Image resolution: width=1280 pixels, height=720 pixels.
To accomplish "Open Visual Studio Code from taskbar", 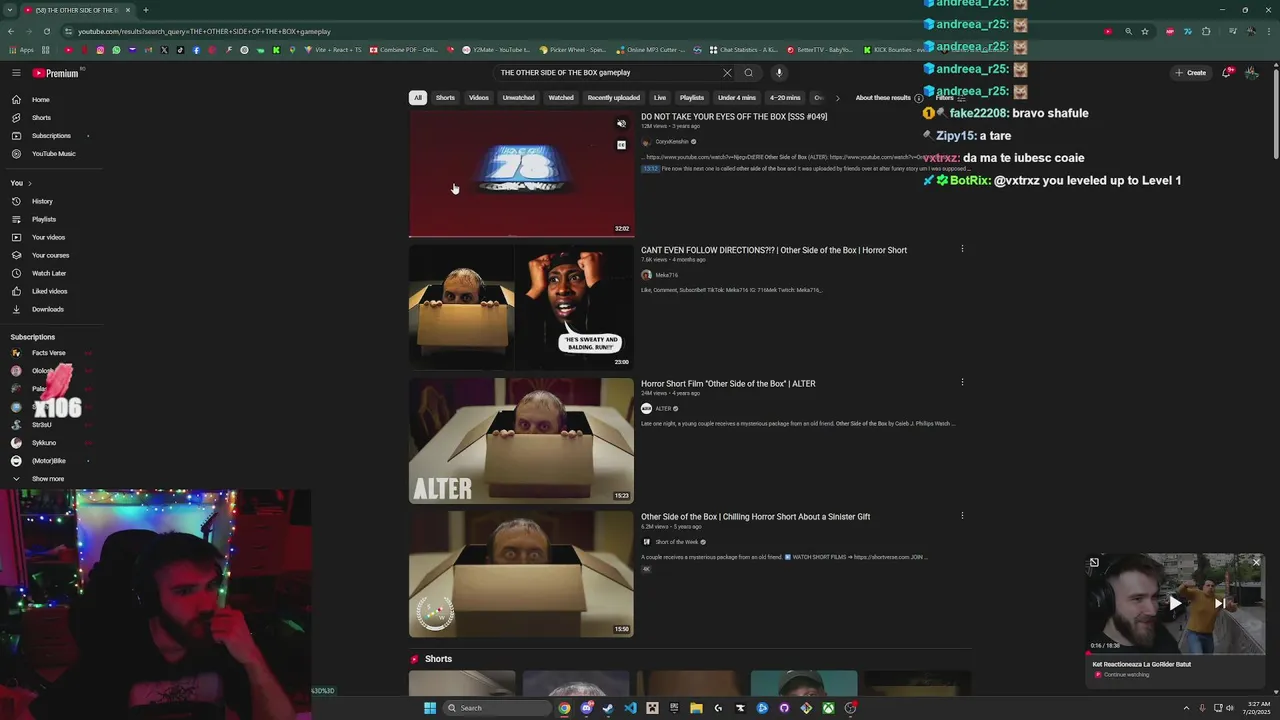I will coord(630,708).
